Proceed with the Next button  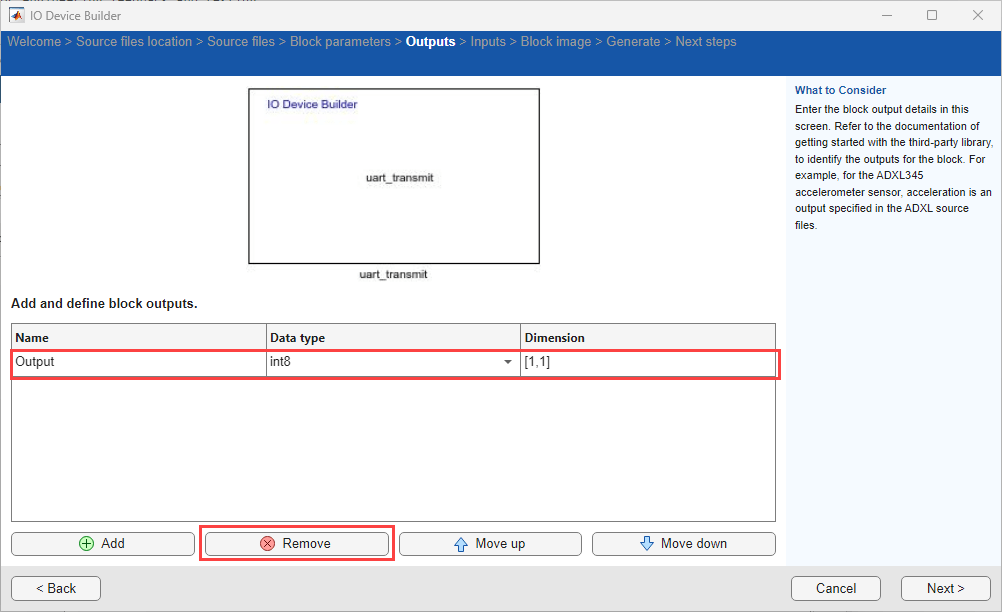(x=945, y=588)
